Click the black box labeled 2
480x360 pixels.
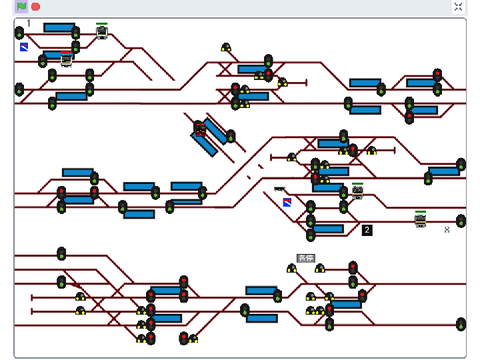click(367, 230)
